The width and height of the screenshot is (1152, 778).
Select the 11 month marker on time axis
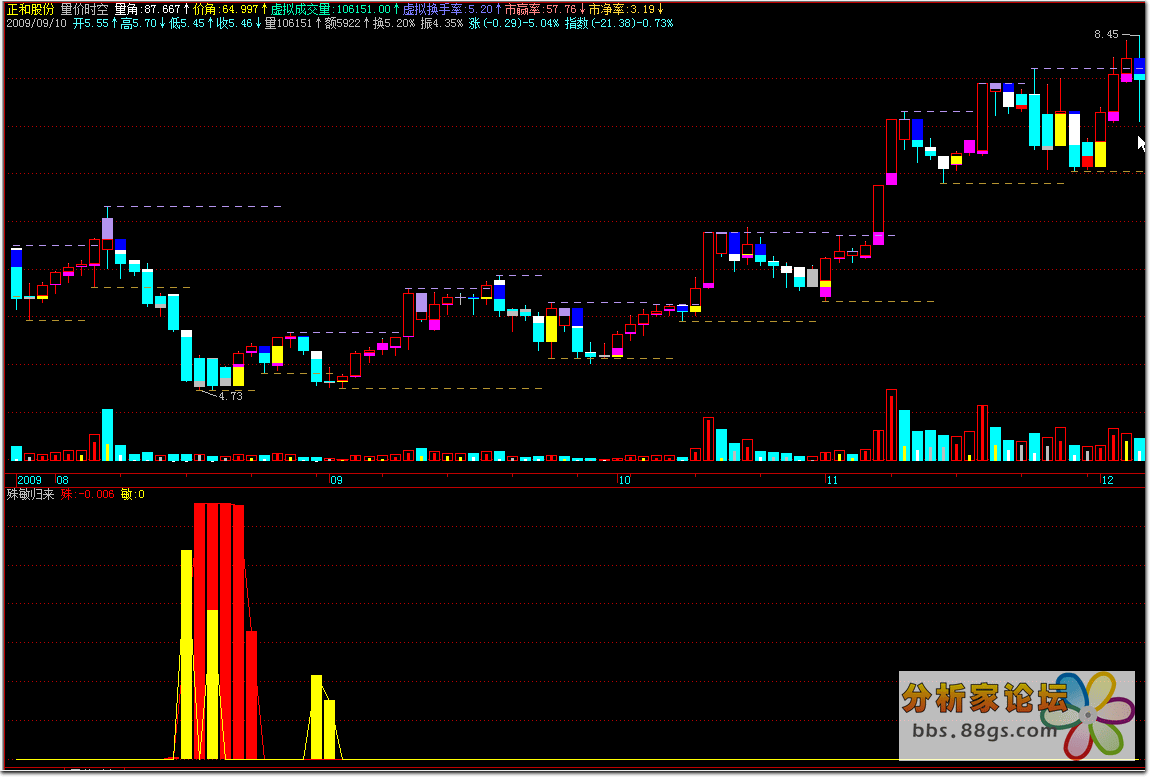point(831,480)
